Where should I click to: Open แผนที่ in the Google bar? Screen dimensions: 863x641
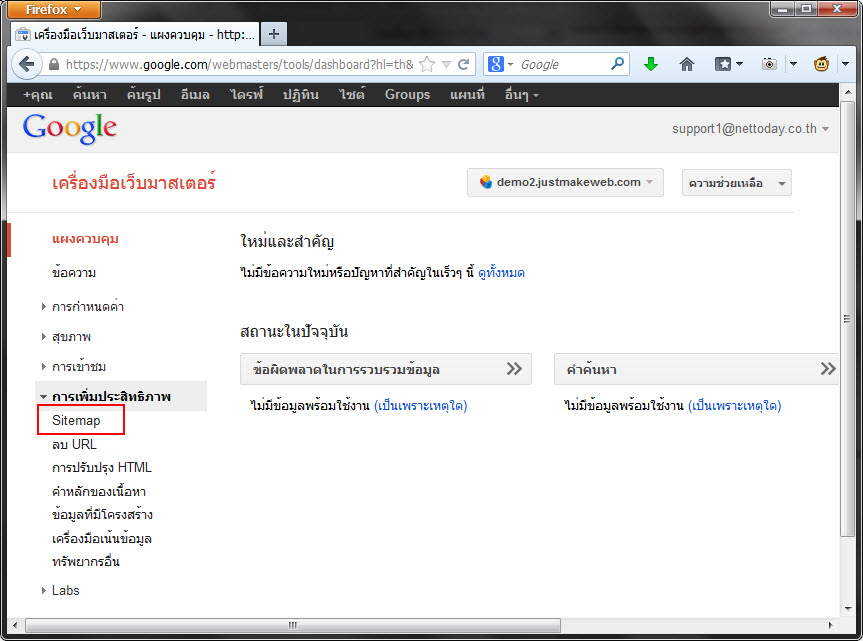pyautogui.click(x=467, y=95)
